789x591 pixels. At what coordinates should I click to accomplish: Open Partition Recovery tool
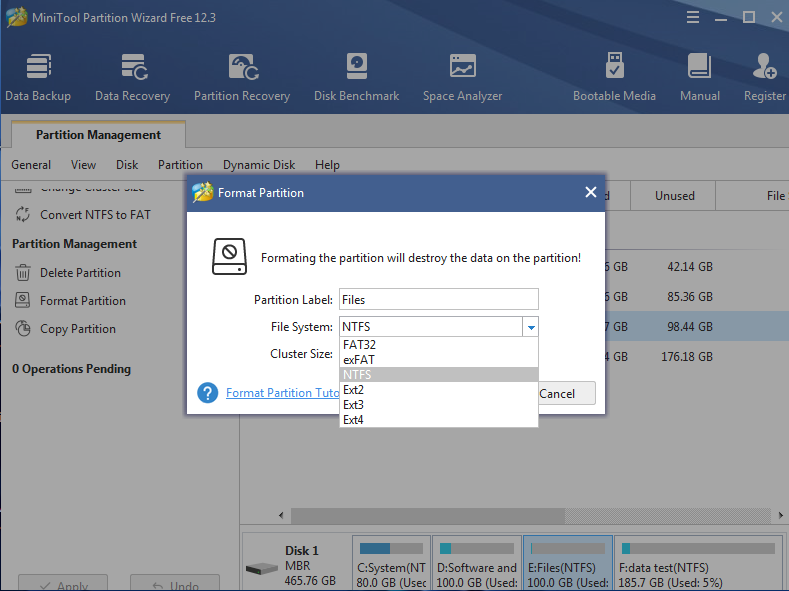coord(242,77)
